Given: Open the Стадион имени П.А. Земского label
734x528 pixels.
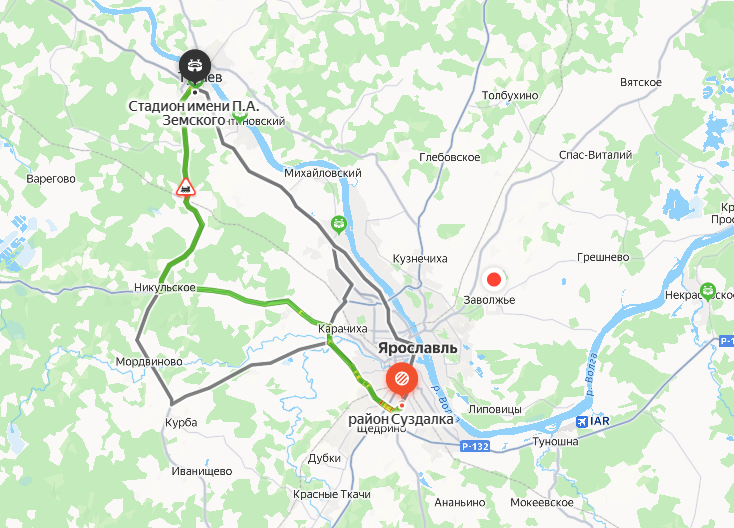Looking at the screenshot, I should click(194, 113).
